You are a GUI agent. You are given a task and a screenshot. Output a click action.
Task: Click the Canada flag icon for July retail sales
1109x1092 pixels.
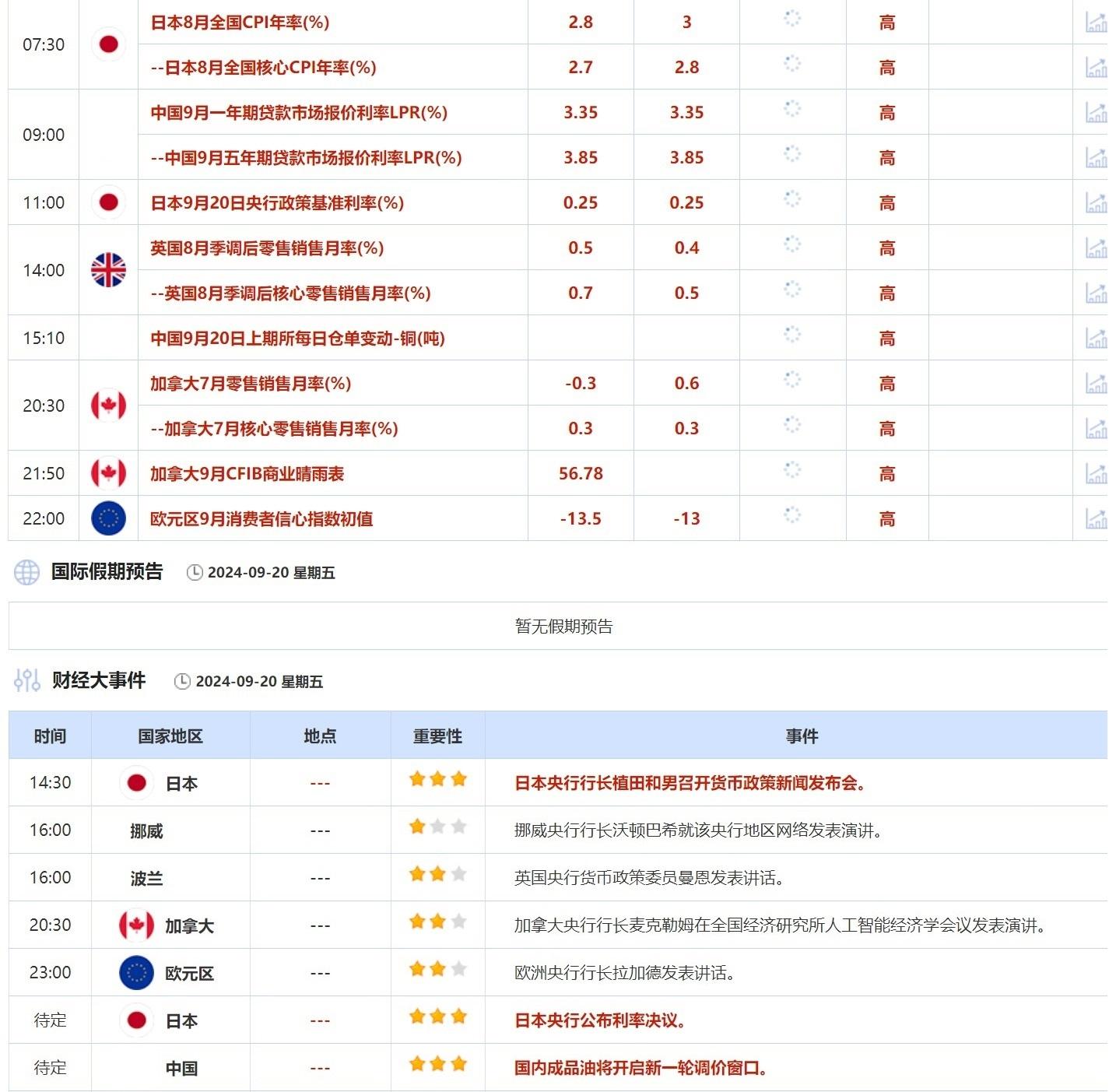[109, 406]
